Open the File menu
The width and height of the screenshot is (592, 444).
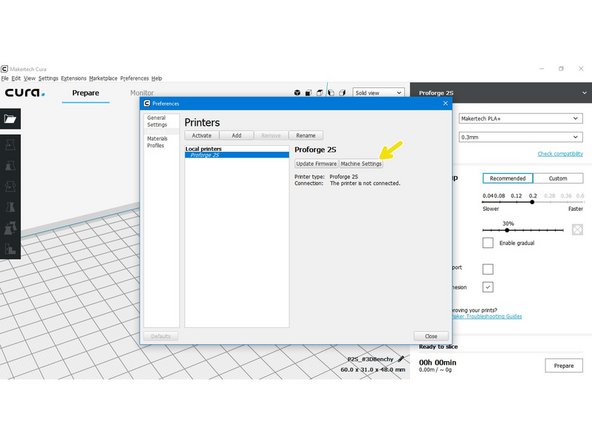(5, 79)
